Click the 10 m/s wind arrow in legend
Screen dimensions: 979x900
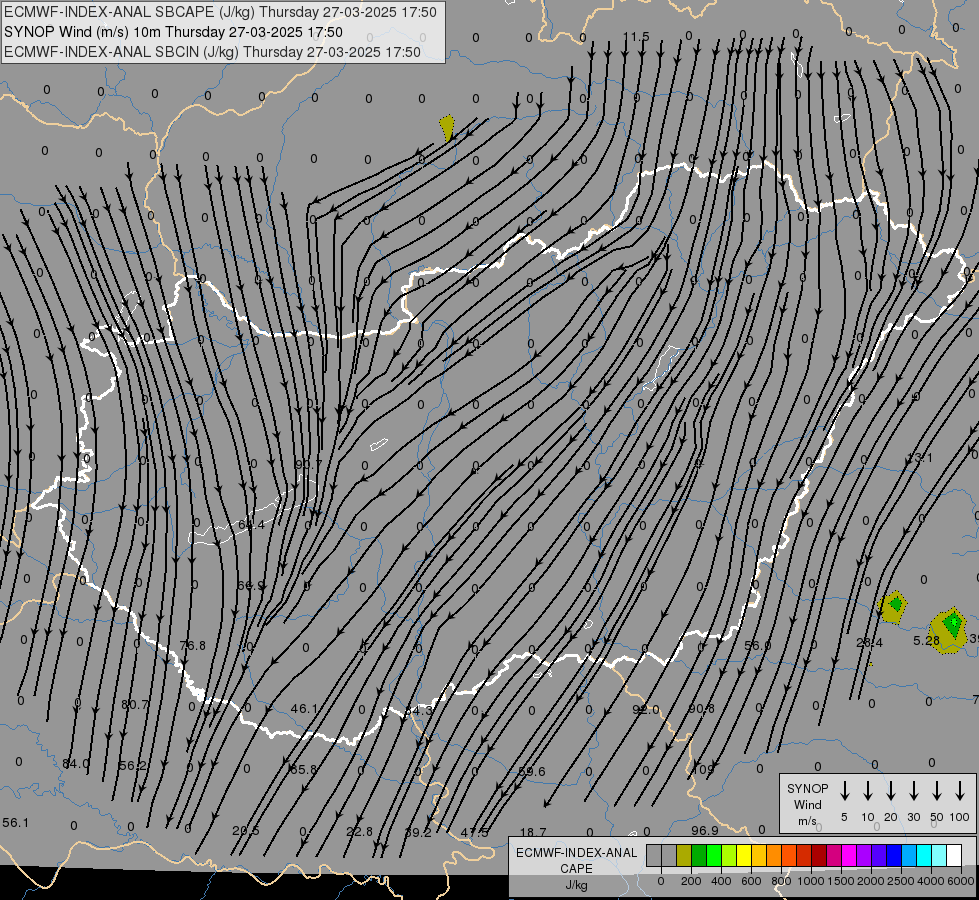[x=868, y=791]
